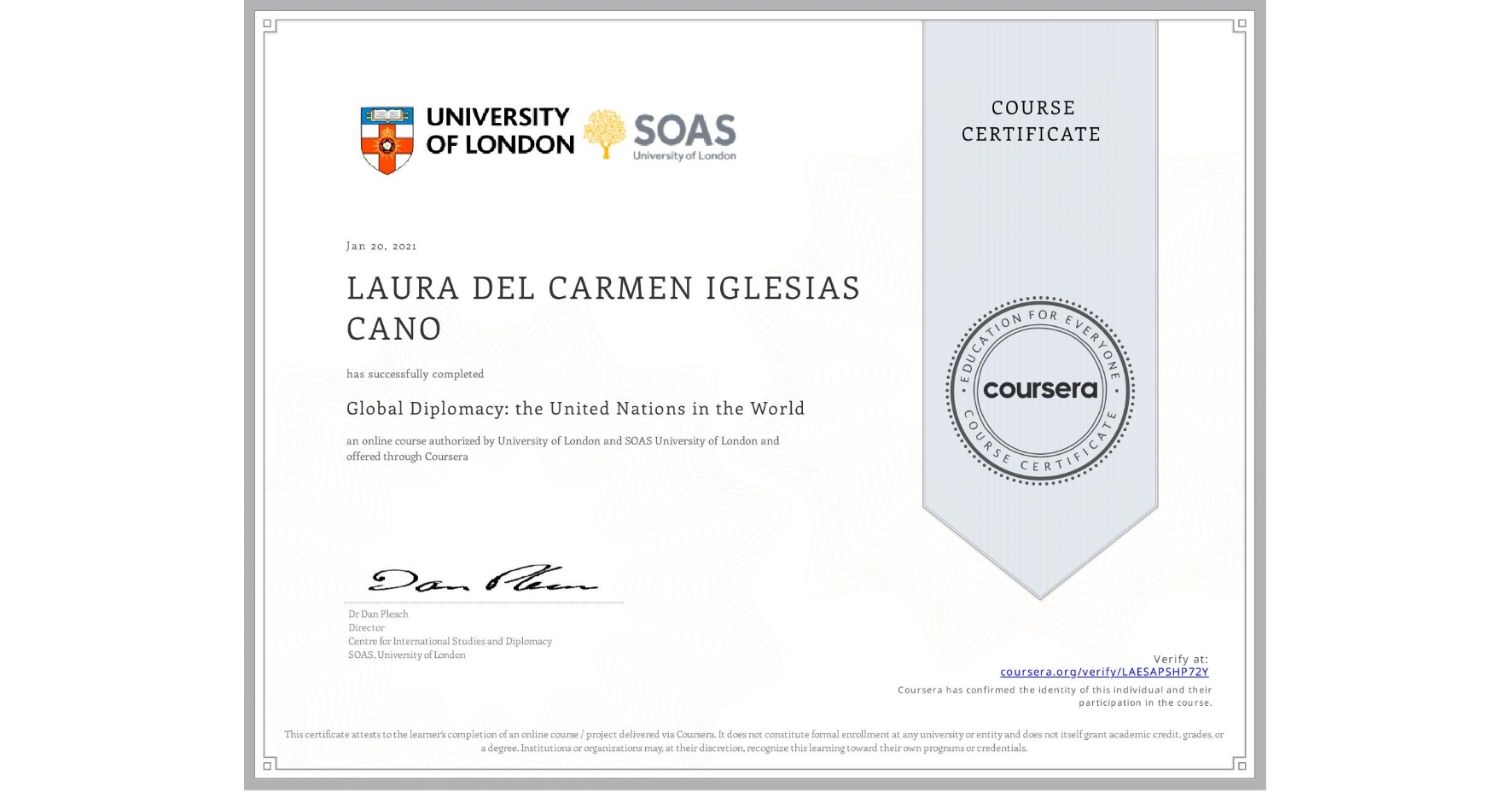
Task: Click the circular Coursera course certificate seal
Action: (1039, 391)
